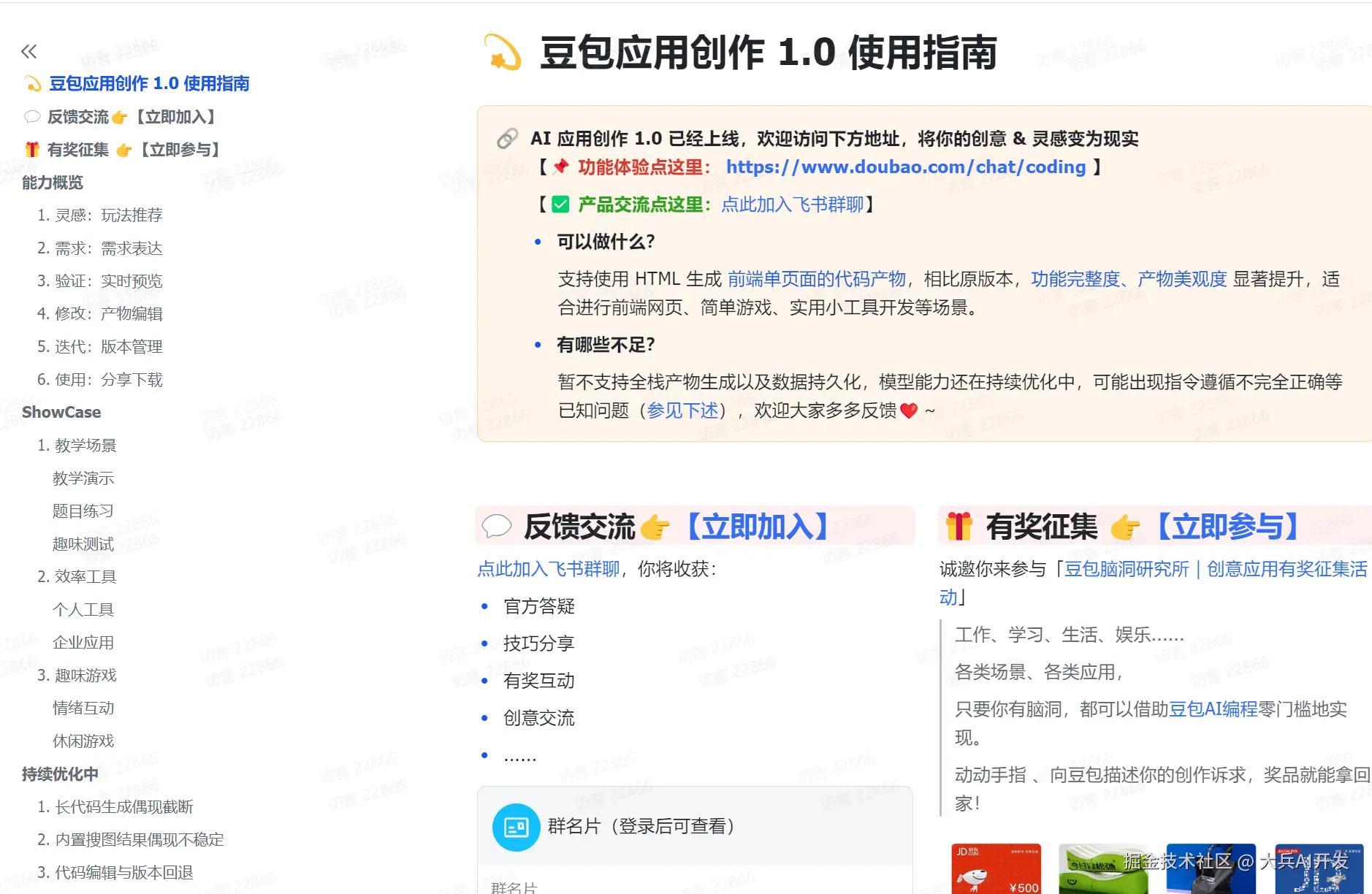
Task: Click the 可以做什么？ bullet heading
Action: [x=606, y=242]
